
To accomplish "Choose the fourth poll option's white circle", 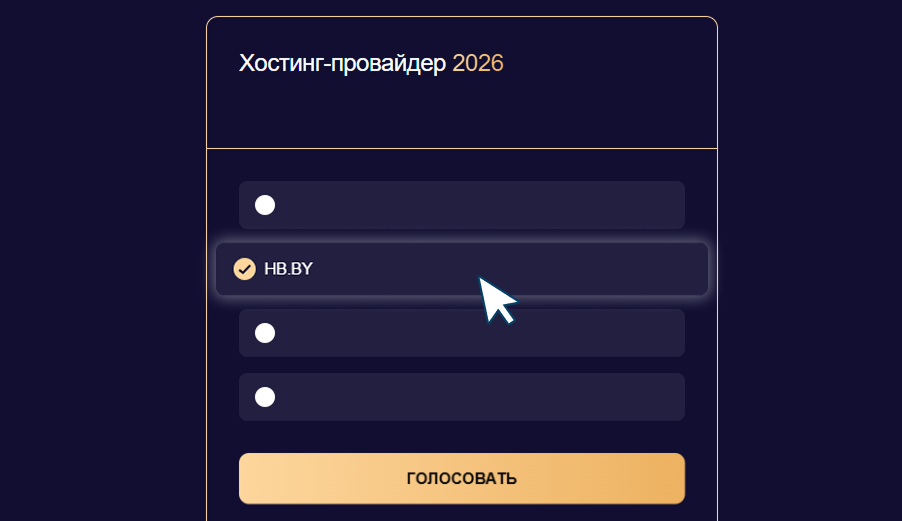I will point(265,397).
